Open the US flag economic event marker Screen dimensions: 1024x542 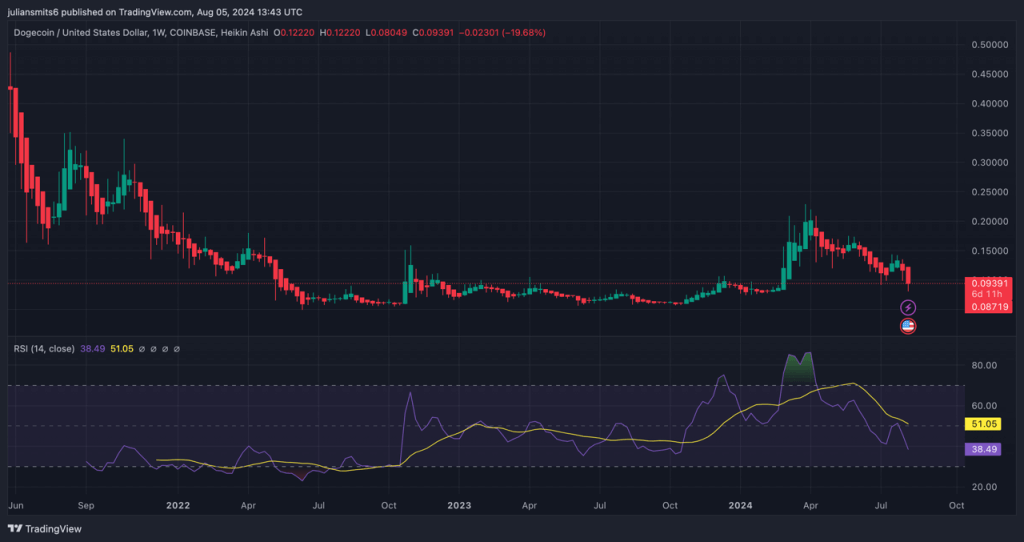click(x=908, y=325)
